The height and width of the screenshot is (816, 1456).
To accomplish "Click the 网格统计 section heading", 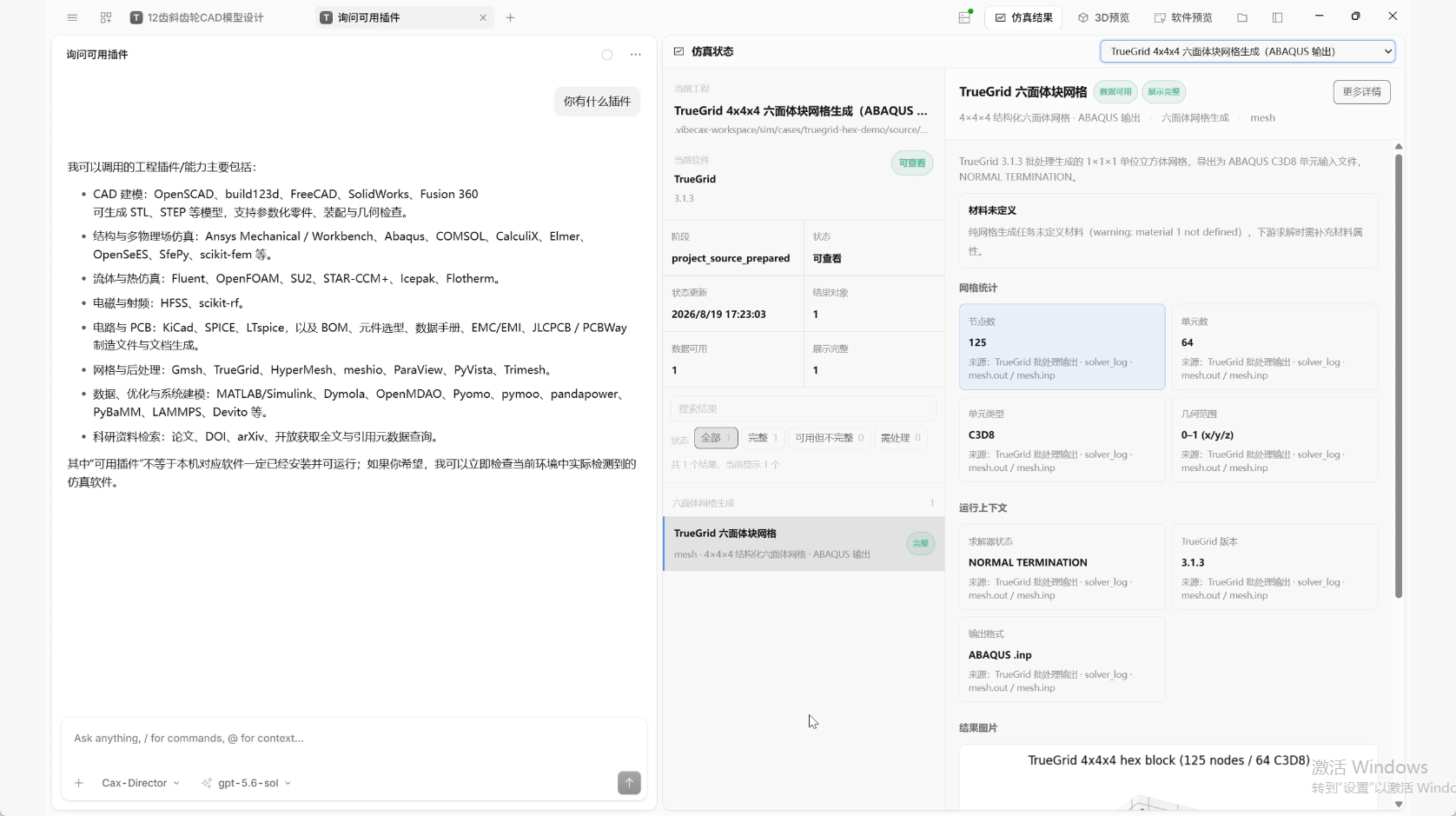I will pos(978,289).
